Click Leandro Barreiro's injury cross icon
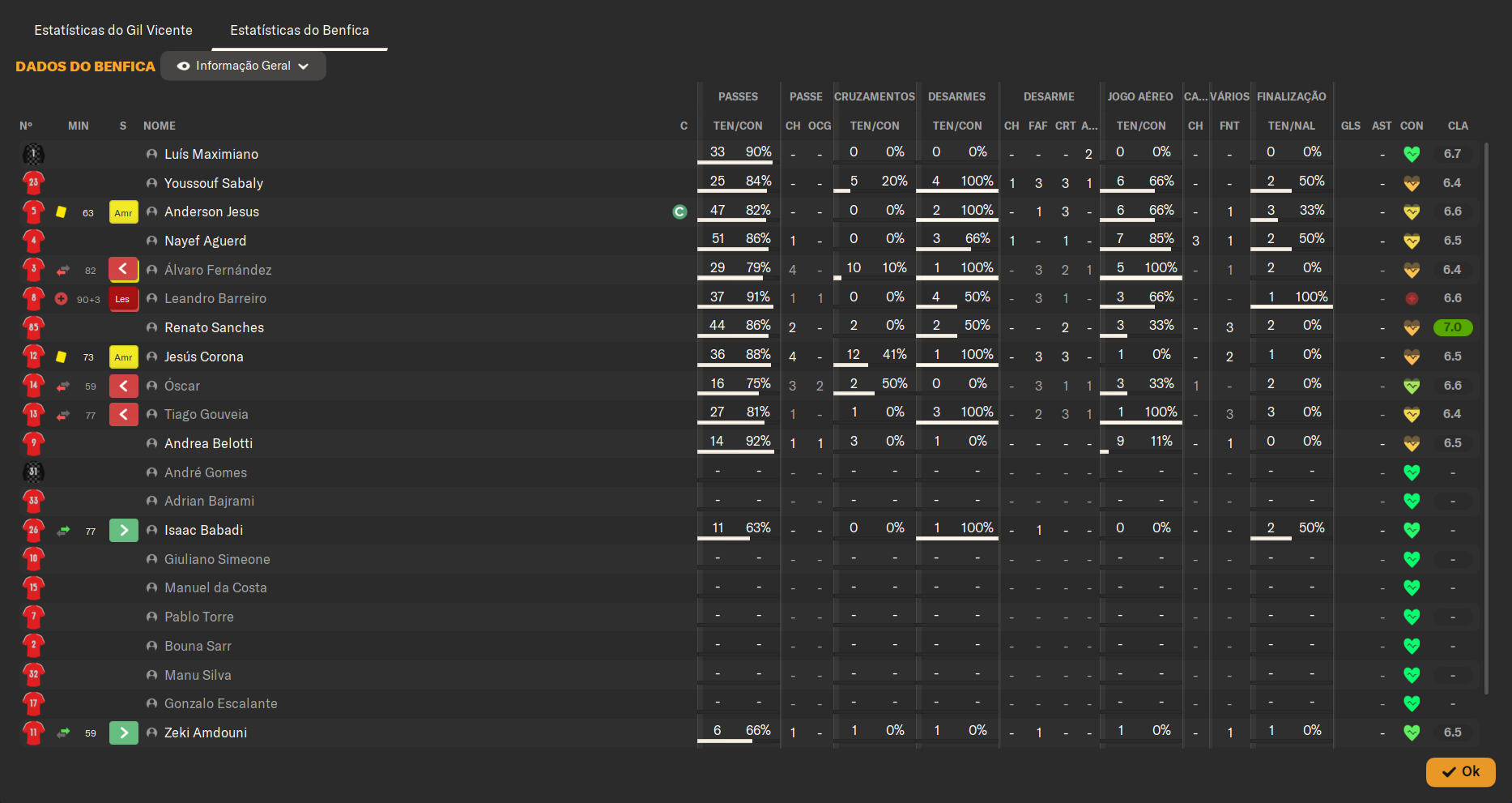Image resolution: width=1512 pixels, height=803 pixels. (x=61, y=299)
